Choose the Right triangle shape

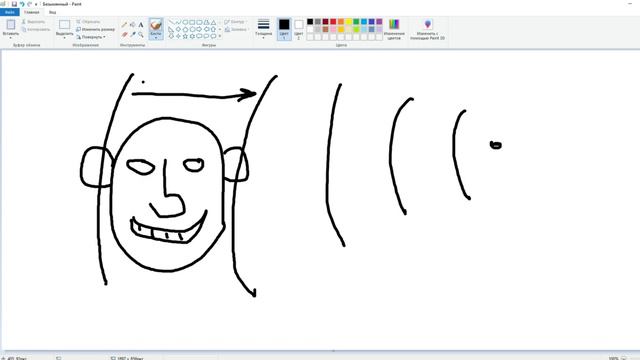pyautogui.click(x=171, y=29)
